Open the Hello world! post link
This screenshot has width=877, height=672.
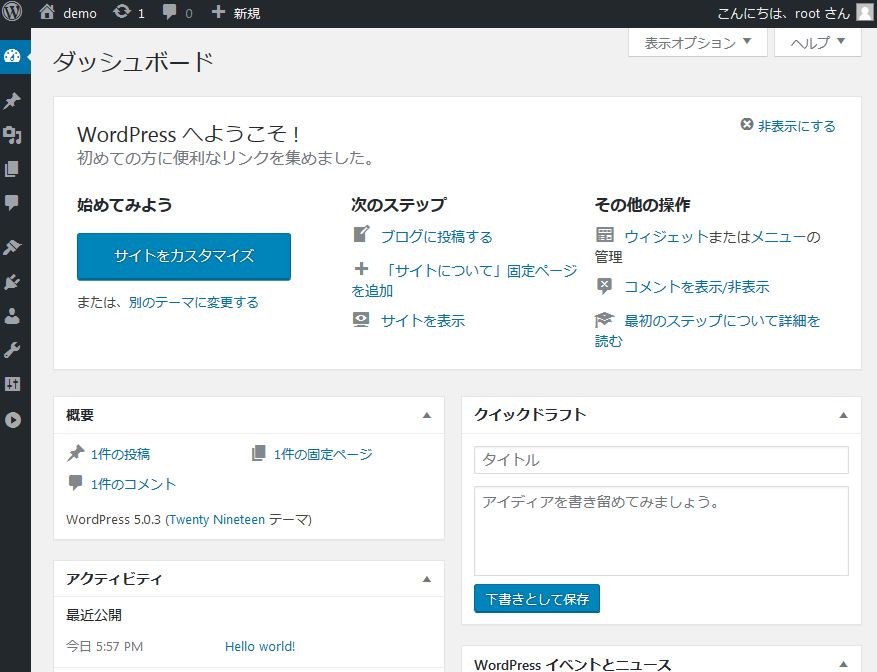click(x=260, y=646)
